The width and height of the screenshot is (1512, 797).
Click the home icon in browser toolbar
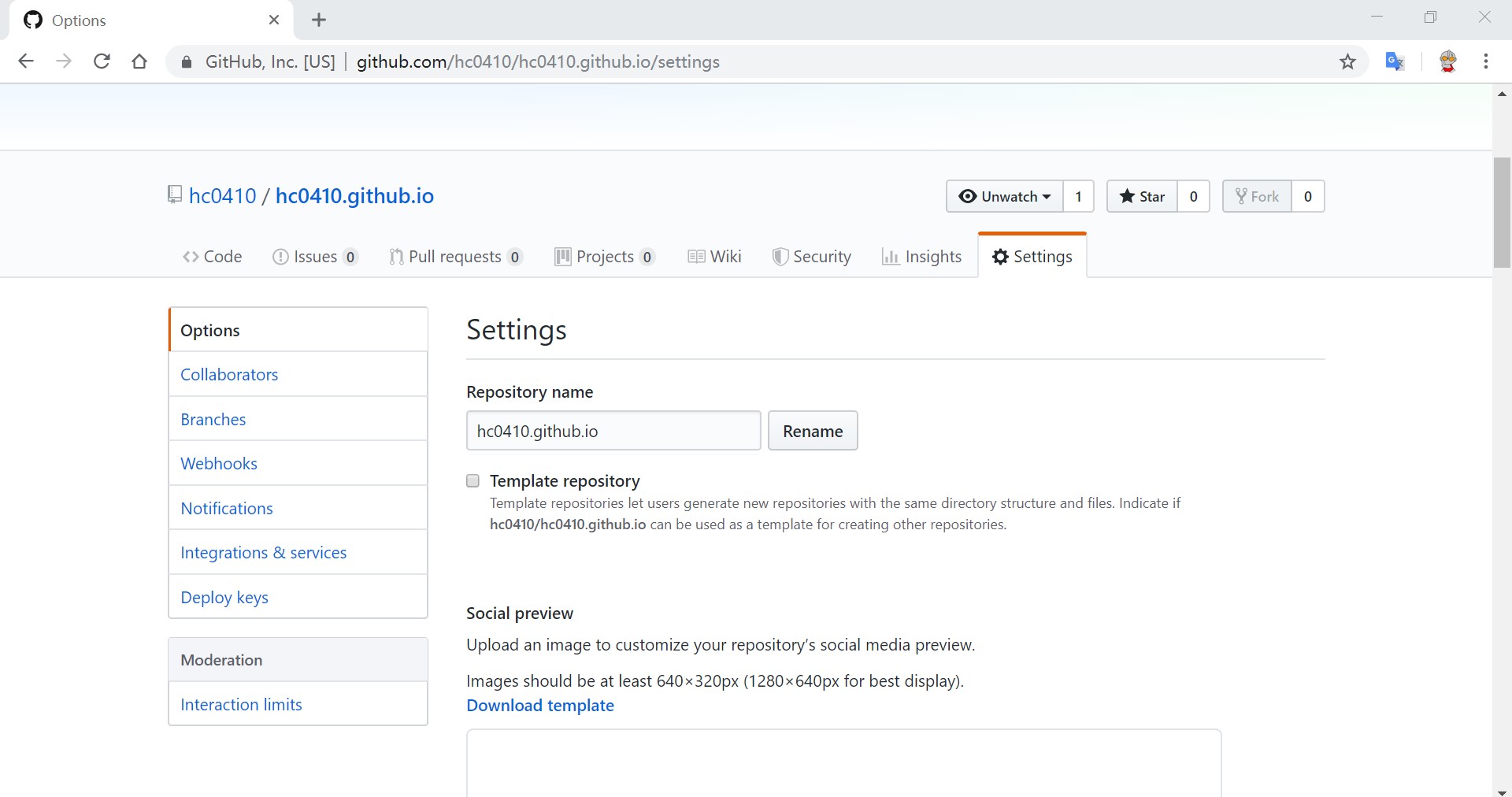point(139,61)
